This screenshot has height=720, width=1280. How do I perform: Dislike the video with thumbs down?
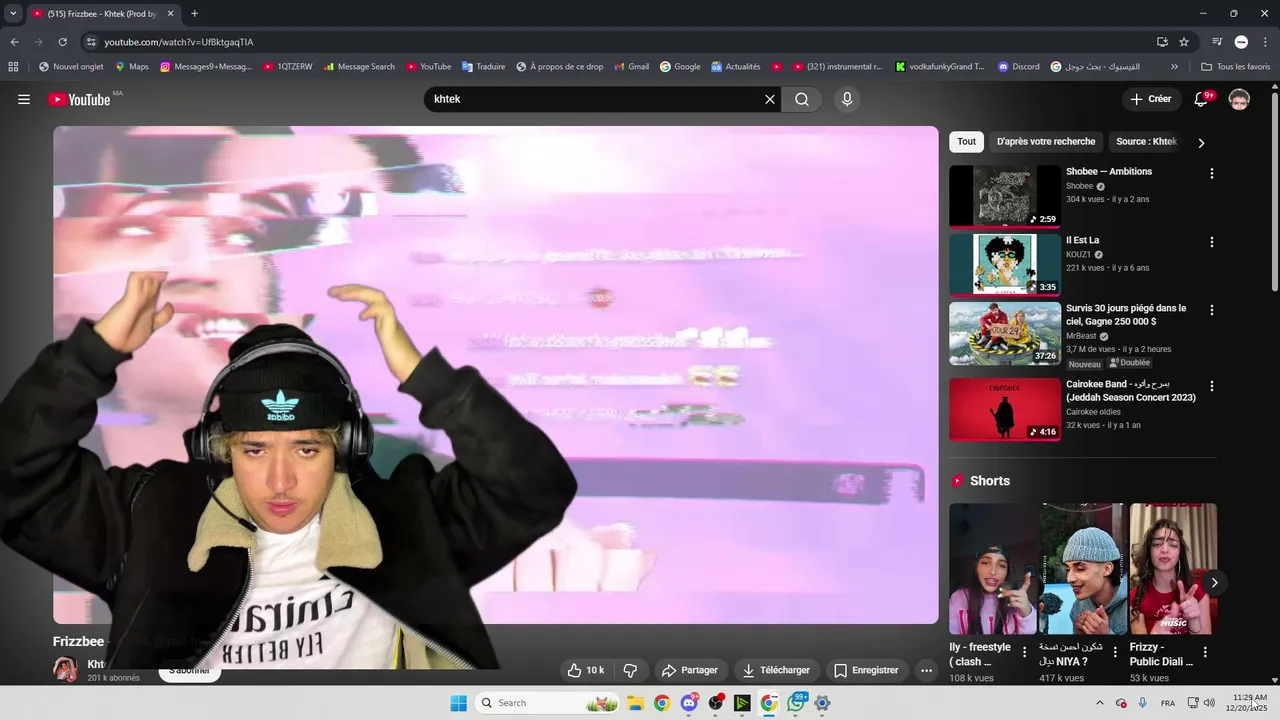(x=630, y=670)
